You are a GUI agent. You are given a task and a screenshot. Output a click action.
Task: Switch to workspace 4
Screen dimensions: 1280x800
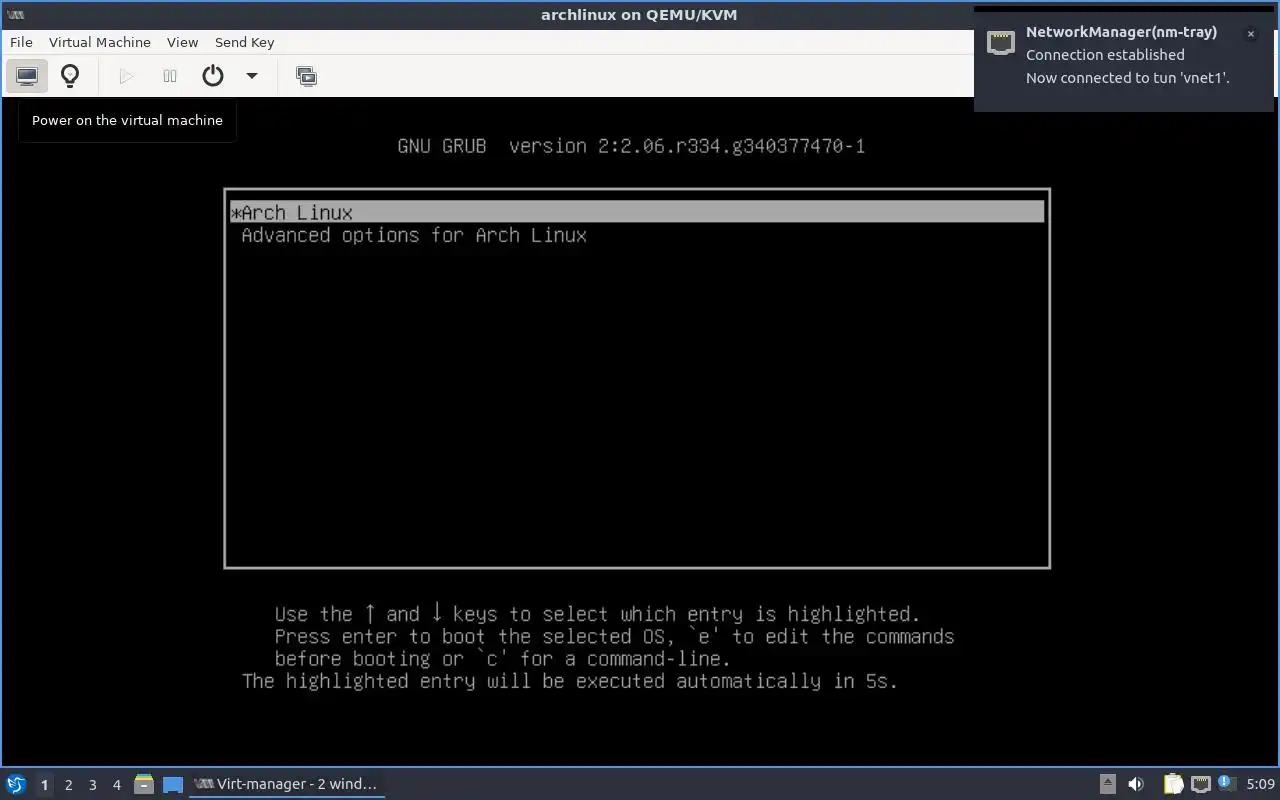point(116,785)
